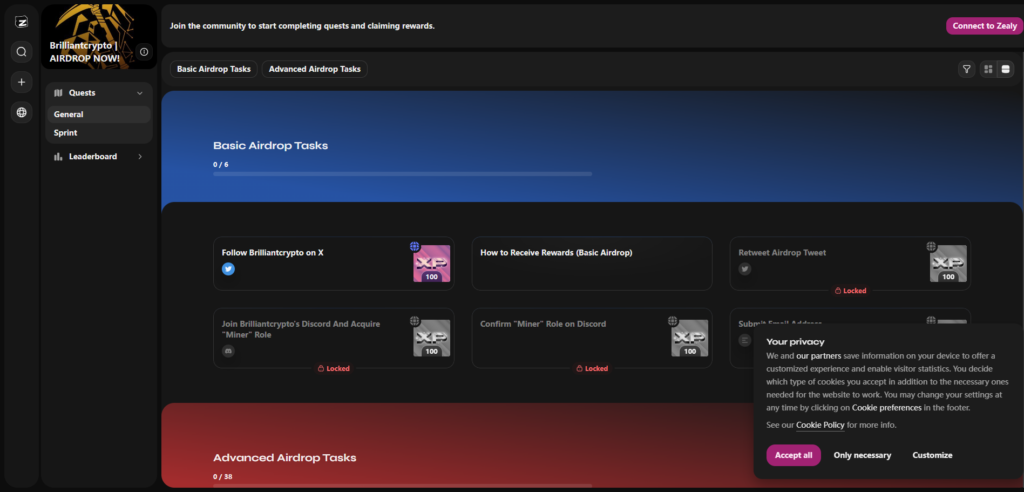Click the Leaderboard bar chart icon
This screenshot has width=1024, height=492.
pos(58,156)
